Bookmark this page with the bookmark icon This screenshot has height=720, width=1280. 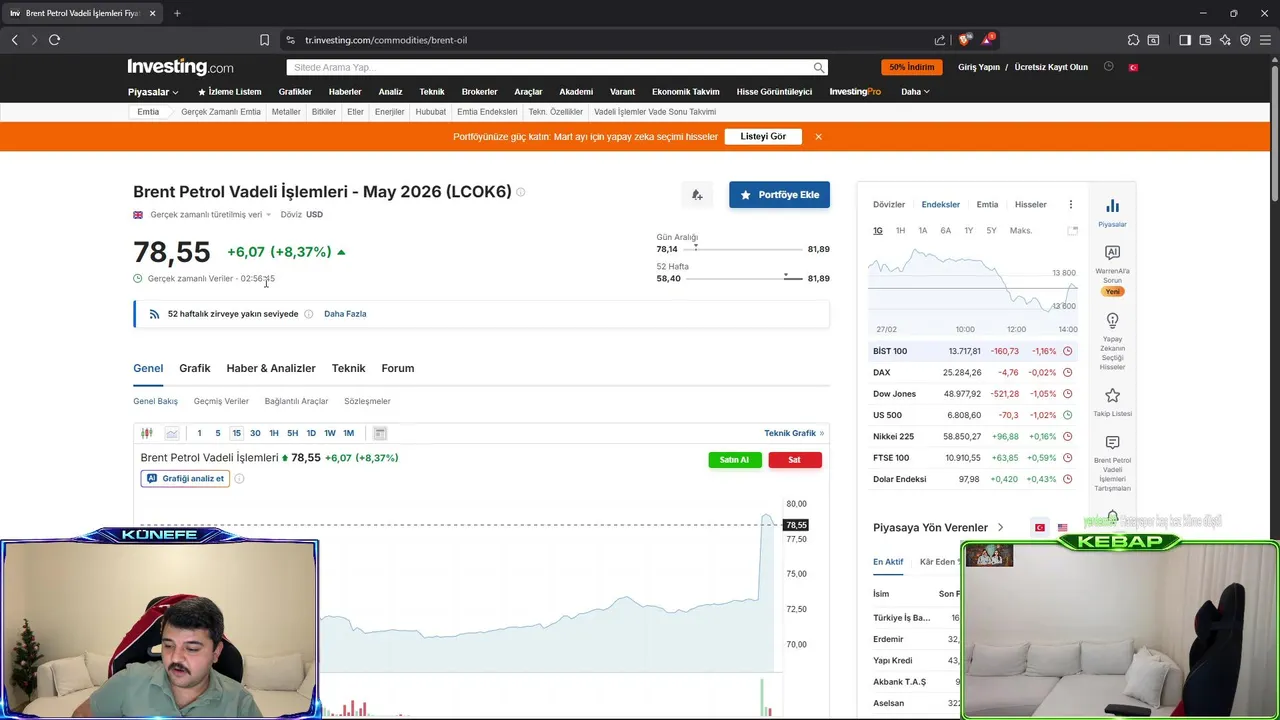(x=264, y=40)
